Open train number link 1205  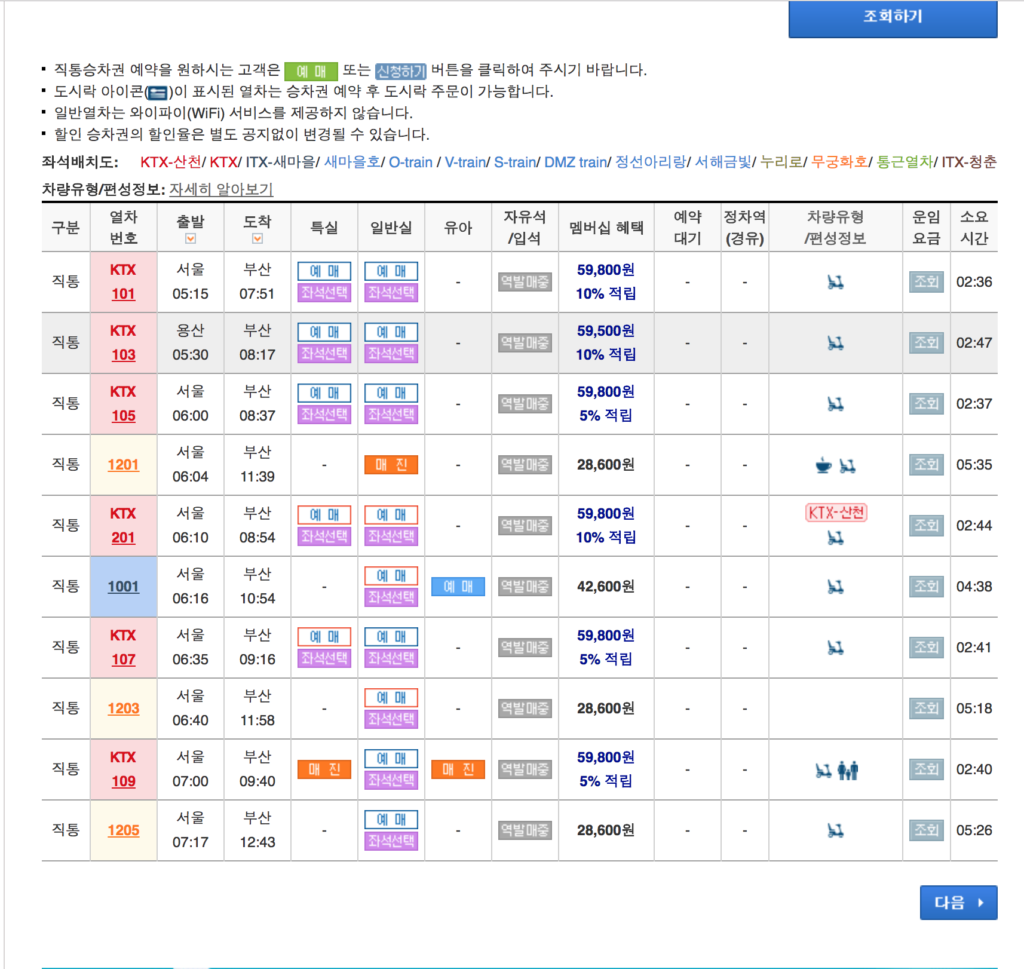(x=123, y=831)
